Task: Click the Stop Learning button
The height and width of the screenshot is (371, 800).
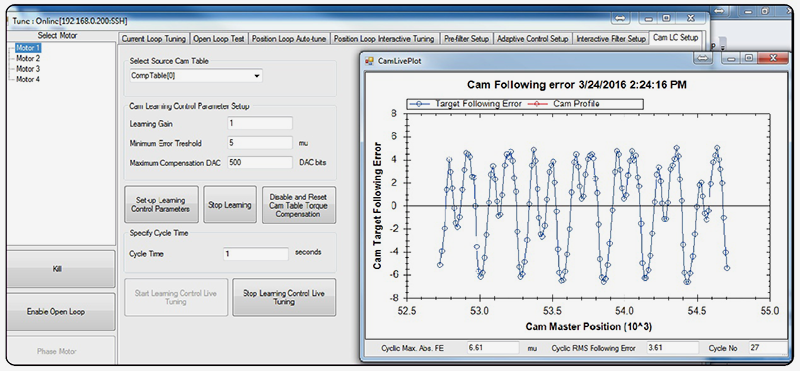Action: pyautogui.click(x=230, y=205)
